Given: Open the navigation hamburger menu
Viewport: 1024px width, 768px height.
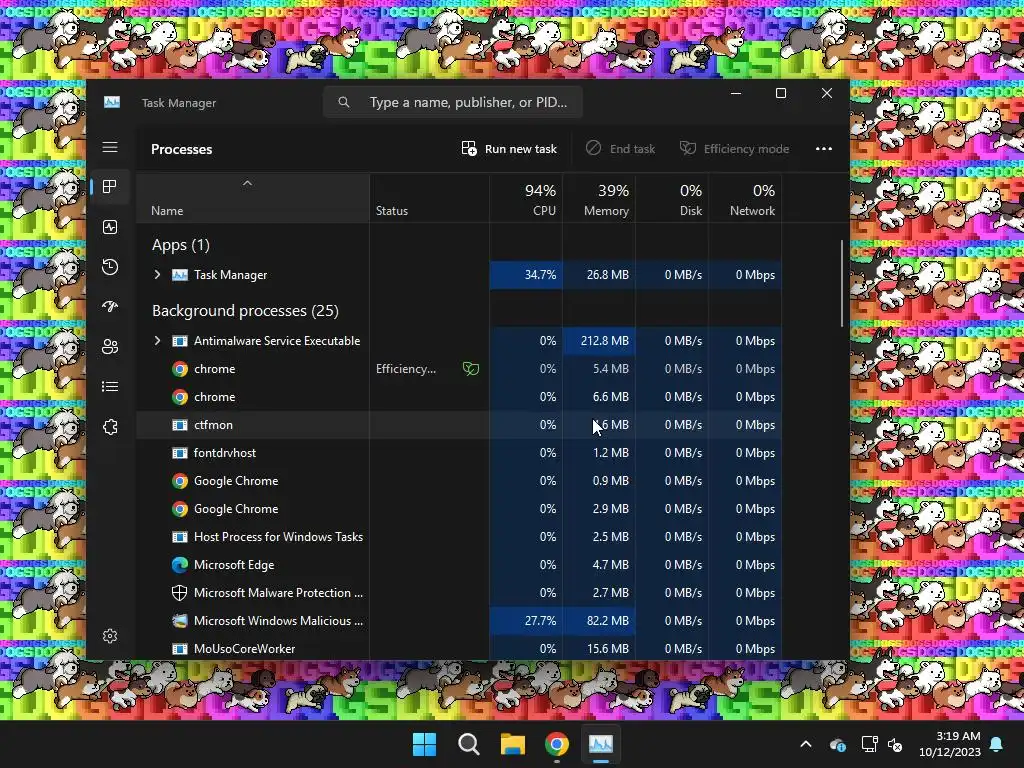Looking at the screenshot, I should (110, 148).
